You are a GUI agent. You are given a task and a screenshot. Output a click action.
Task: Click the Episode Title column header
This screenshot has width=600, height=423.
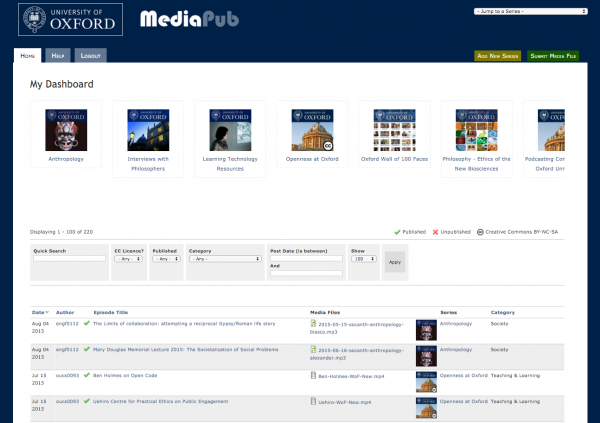[111, 312]
